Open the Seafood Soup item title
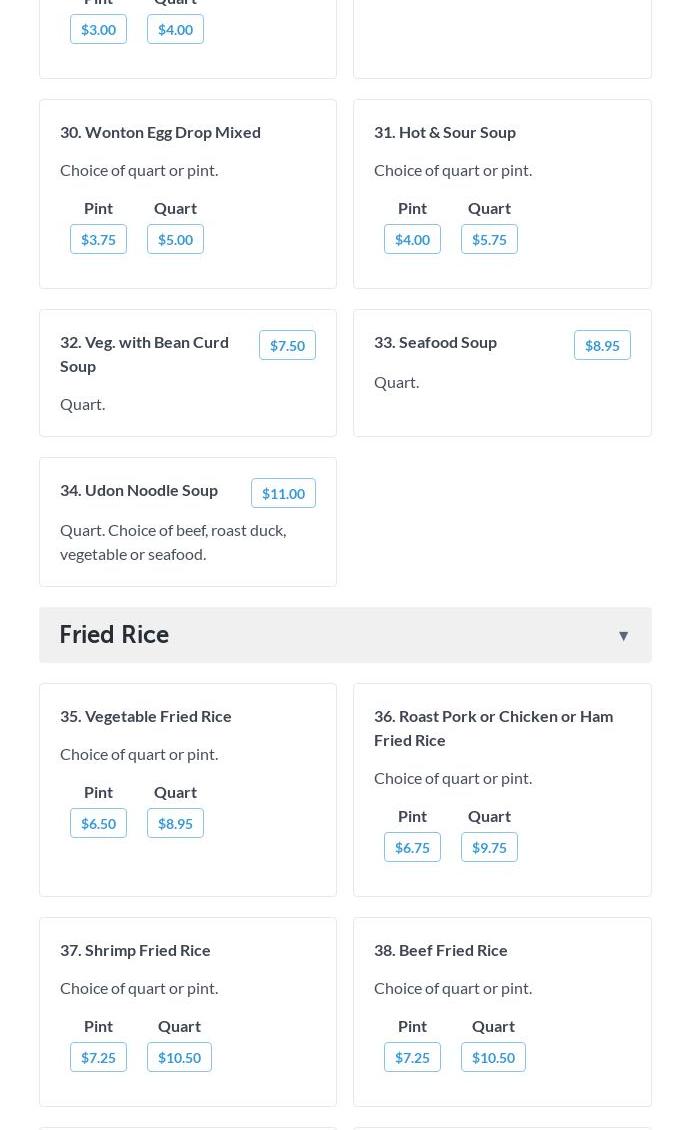 tap(435, 342)
